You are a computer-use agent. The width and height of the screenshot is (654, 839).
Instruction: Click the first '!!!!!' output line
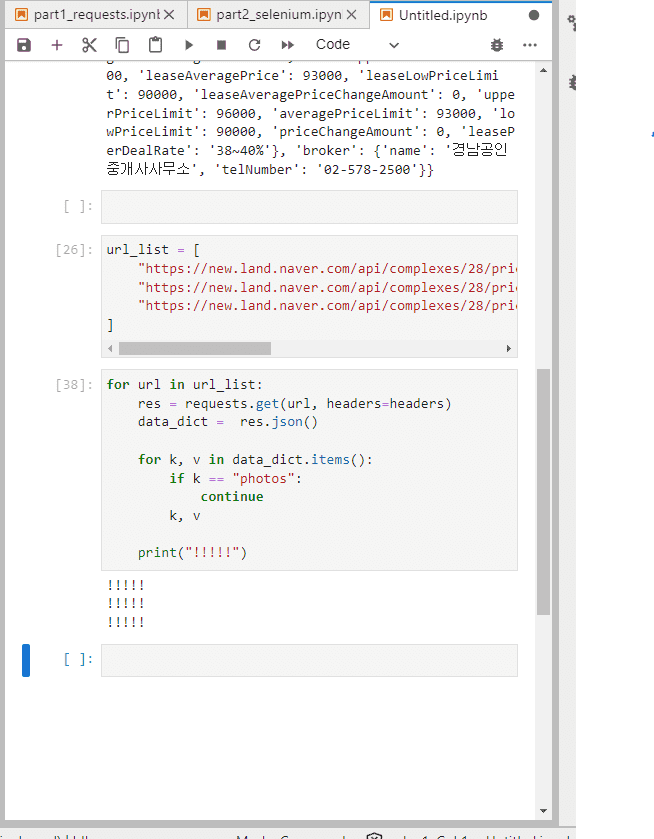126,585
